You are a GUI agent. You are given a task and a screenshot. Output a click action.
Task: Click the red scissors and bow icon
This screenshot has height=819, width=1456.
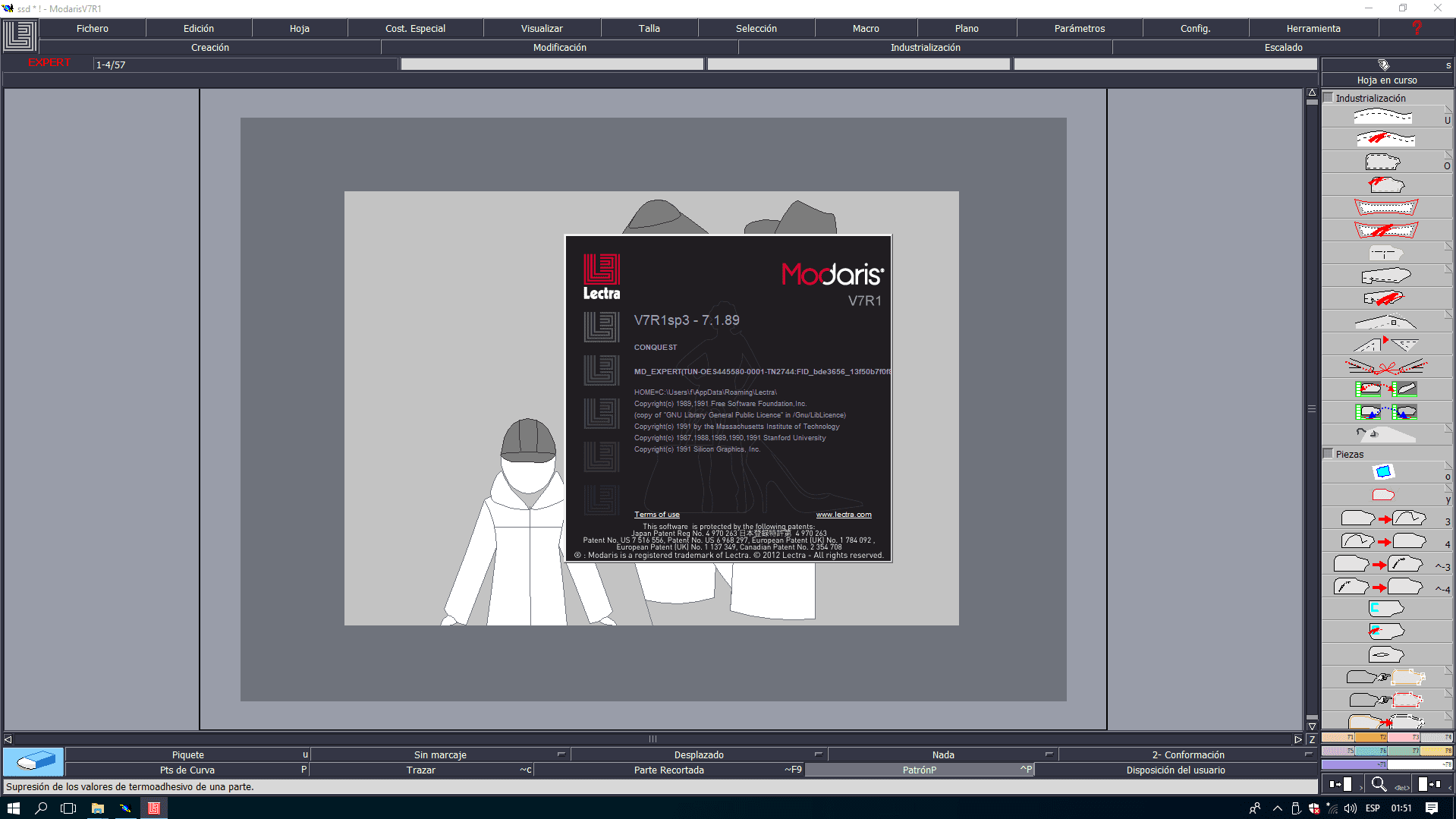point(1385,367)
